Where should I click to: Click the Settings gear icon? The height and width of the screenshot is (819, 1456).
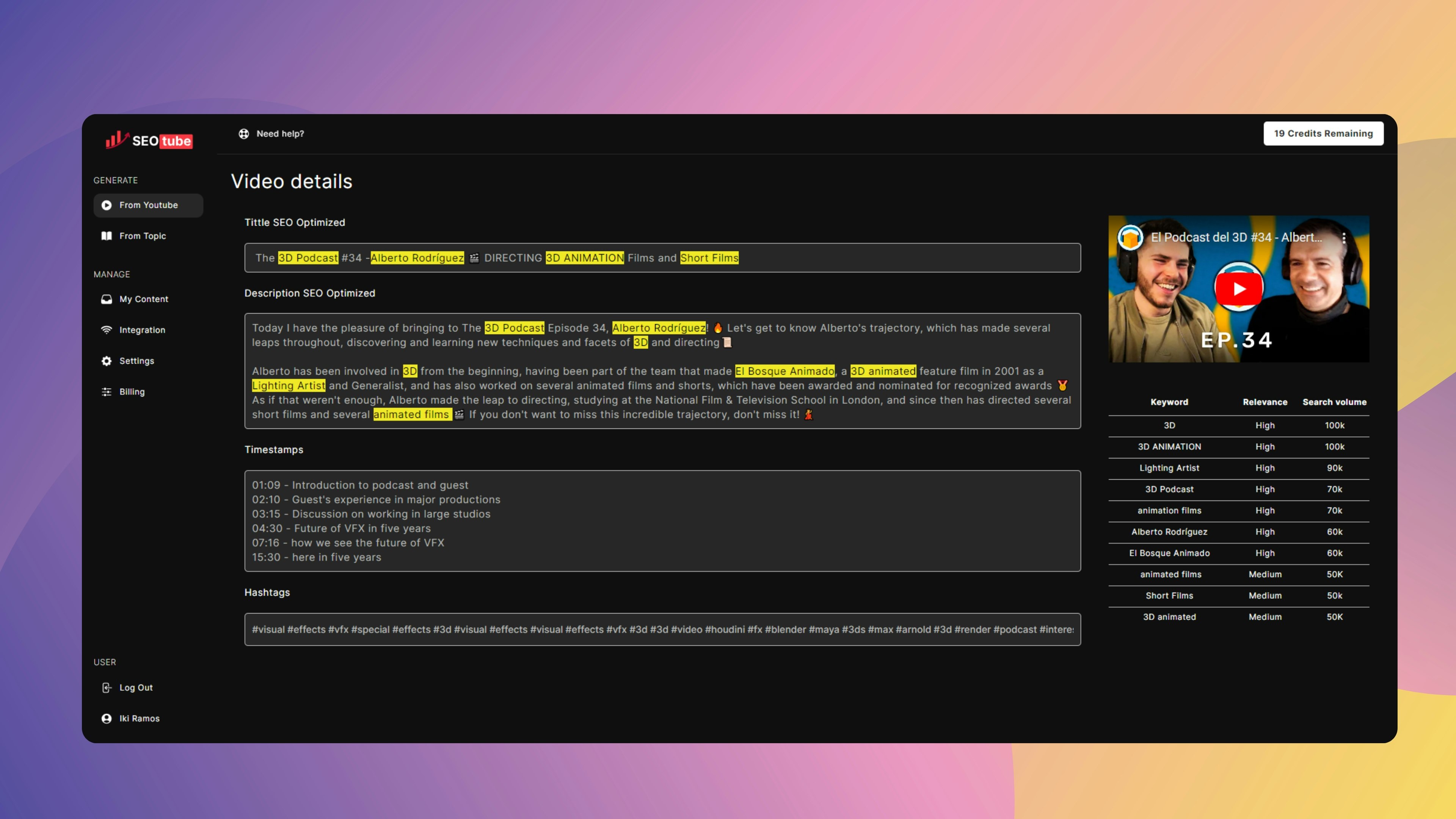click(x=106, y=361)
